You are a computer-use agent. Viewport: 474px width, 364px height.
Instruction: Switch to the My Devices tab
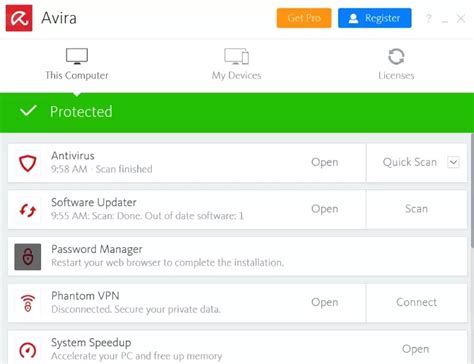236,64
